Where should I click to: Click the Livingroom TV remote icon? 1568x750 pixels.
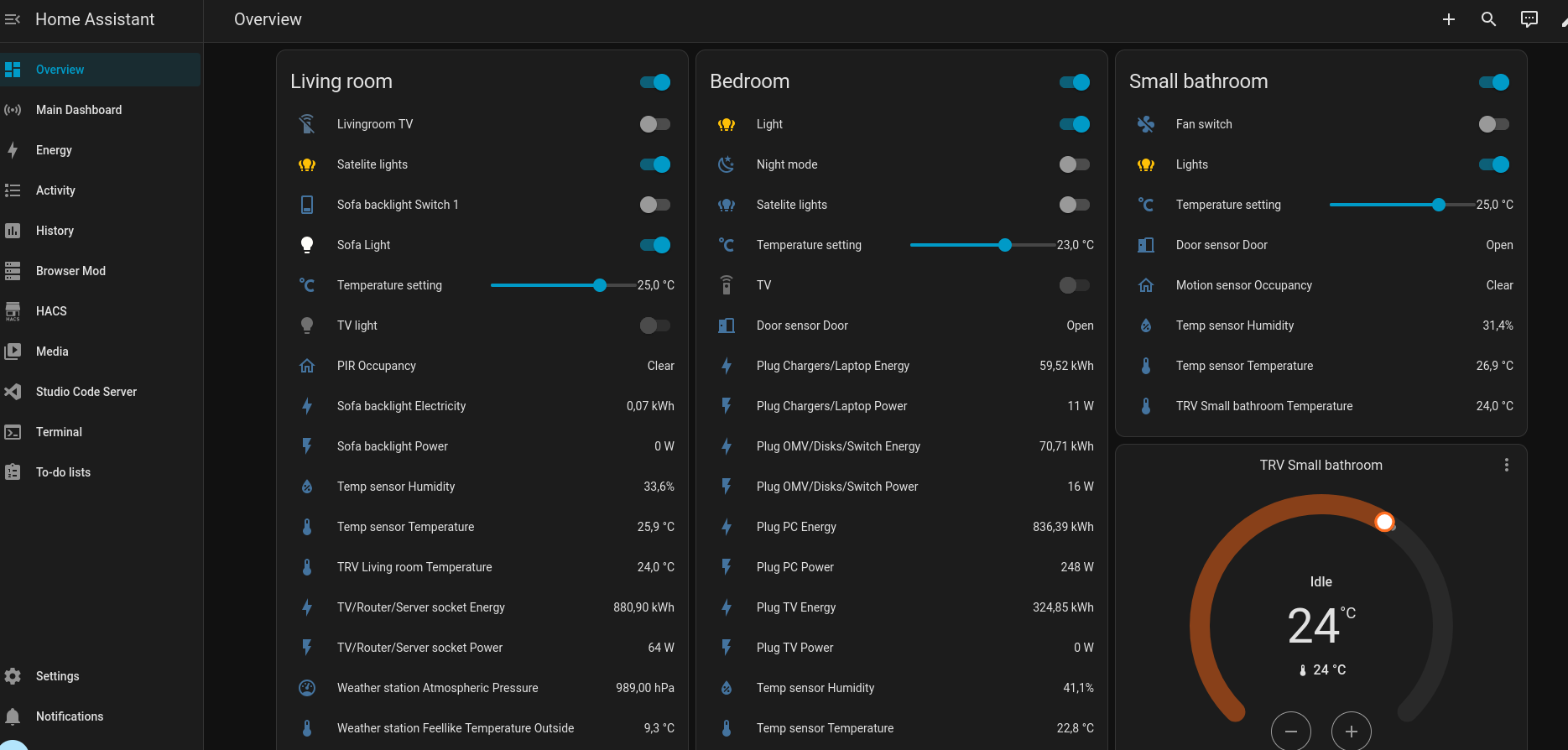[x=307, y=124]
